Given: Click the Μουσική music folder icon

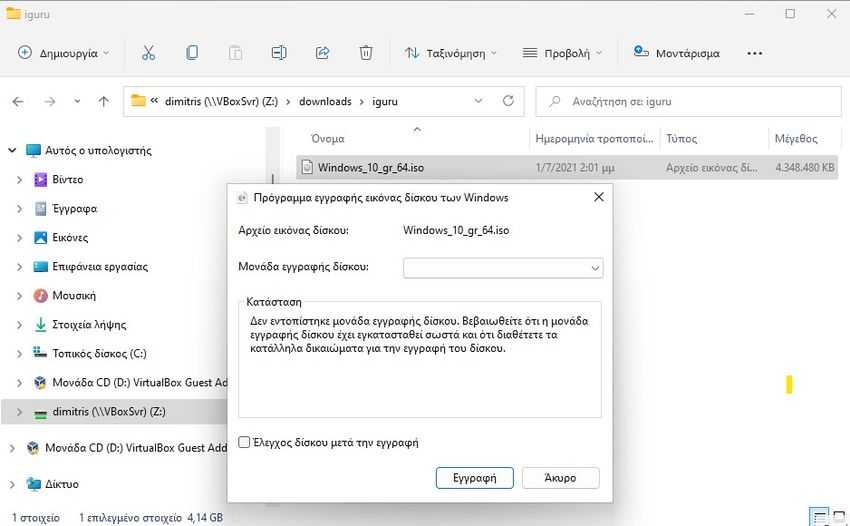Looking at the screenshot, I should [x=41, y=296].
